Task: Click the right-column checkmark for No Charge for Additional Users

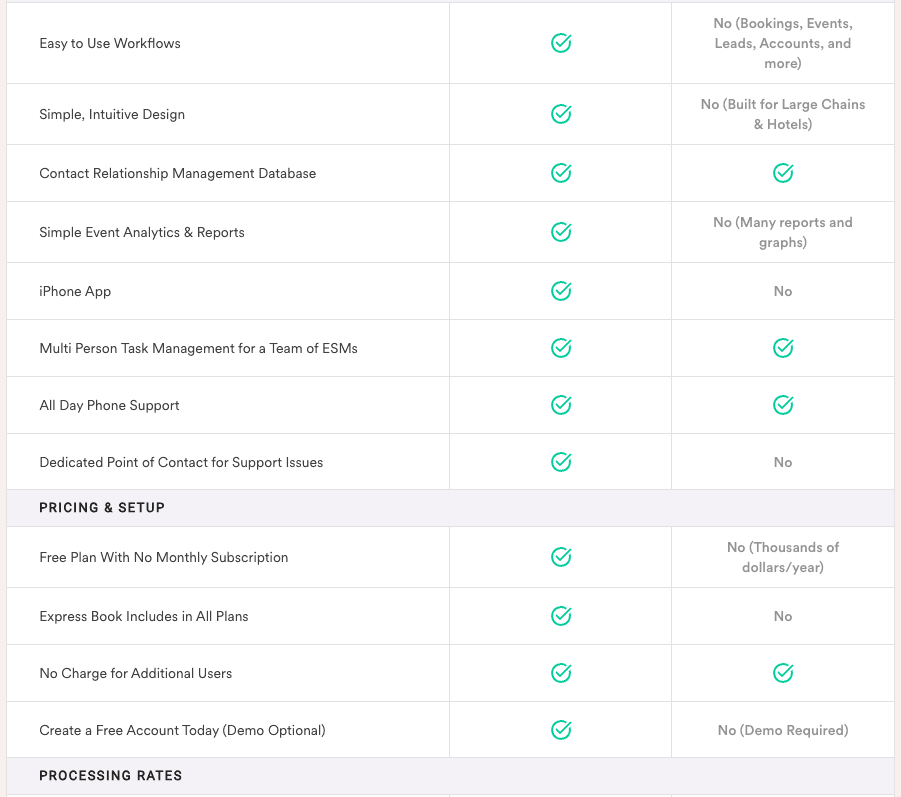Action: point(783,673)
